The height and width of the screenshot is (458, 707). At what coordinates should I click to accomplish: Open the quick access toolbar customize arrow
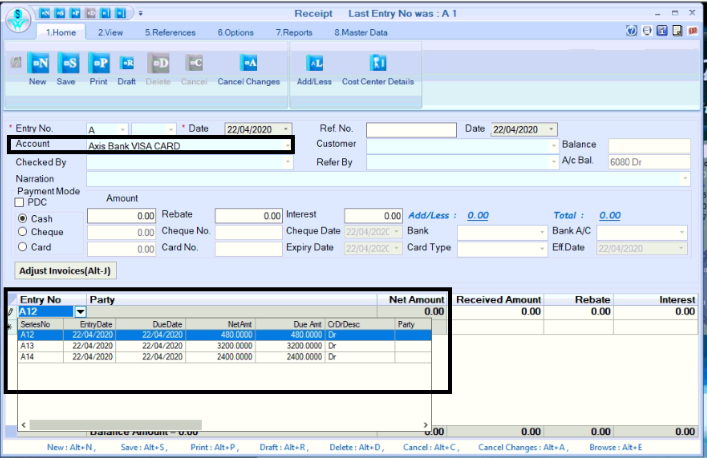tap(141, 14)
